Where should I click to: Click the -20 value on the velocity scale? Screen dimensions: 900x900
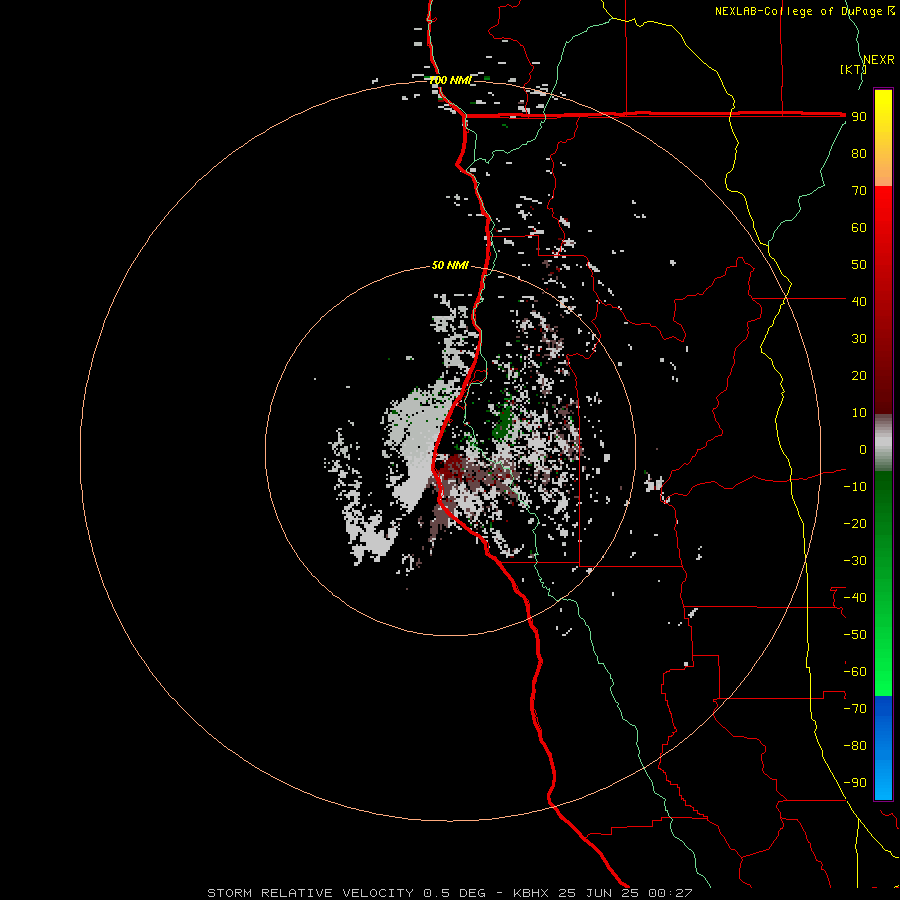click(855, 524)
